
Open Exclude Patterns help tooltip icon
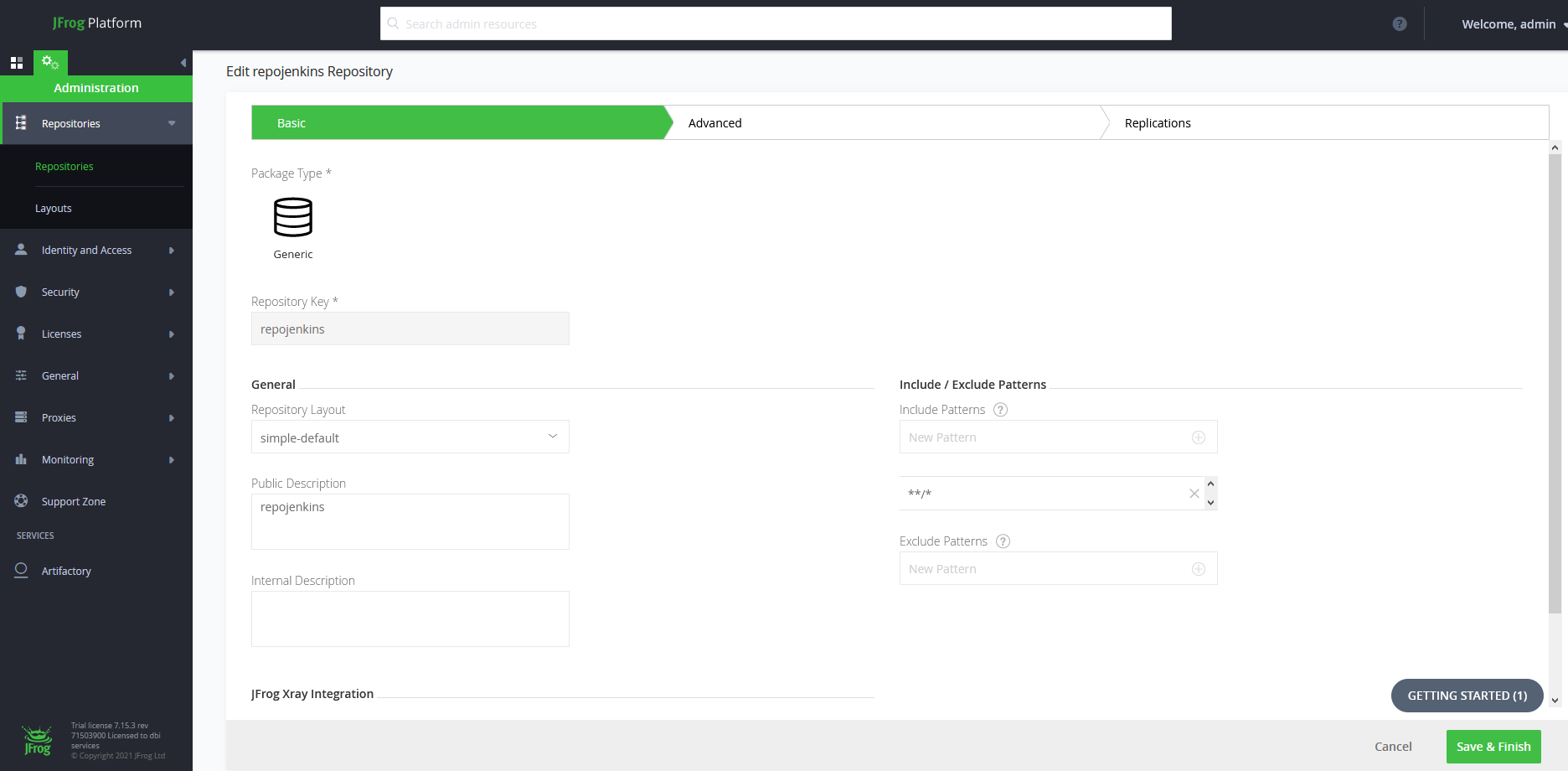coord(1003,541)
